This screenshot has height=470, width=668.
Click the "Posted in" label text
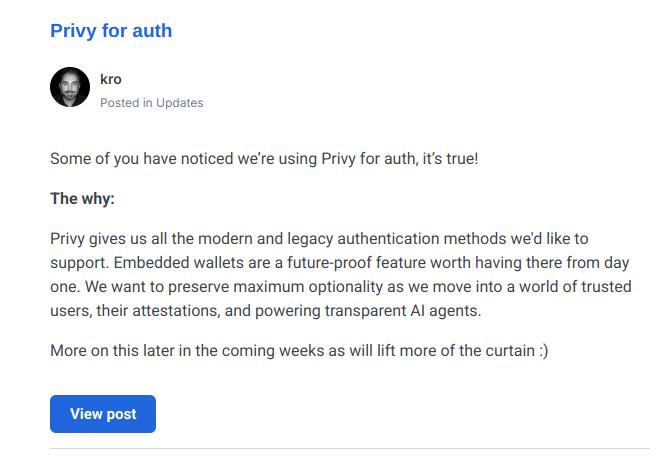[x=126, y=103]
